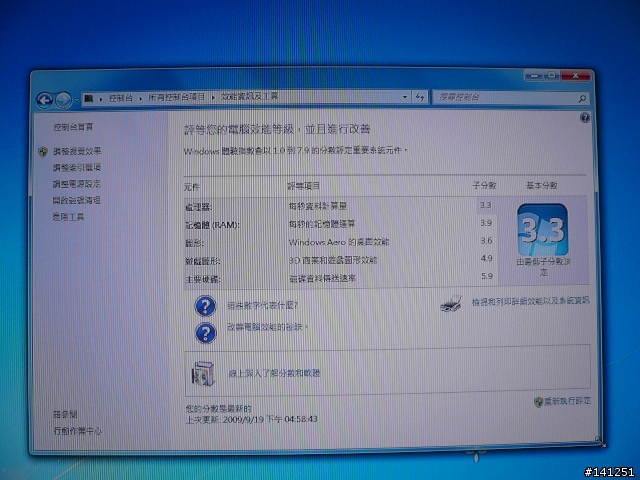The width and height of the screenshot is (640, 480).
Task: Open 調整電源設定 link
Action: tap(76, 184)
